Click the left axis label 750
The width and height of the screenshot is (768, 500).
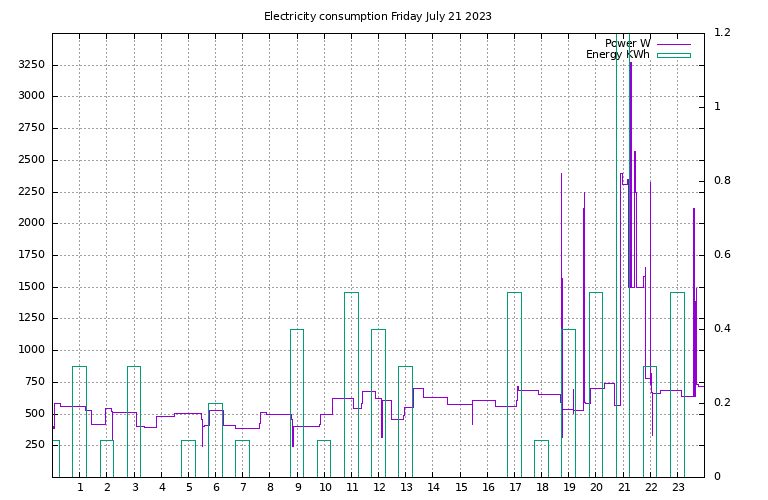[x=34, y=381]
